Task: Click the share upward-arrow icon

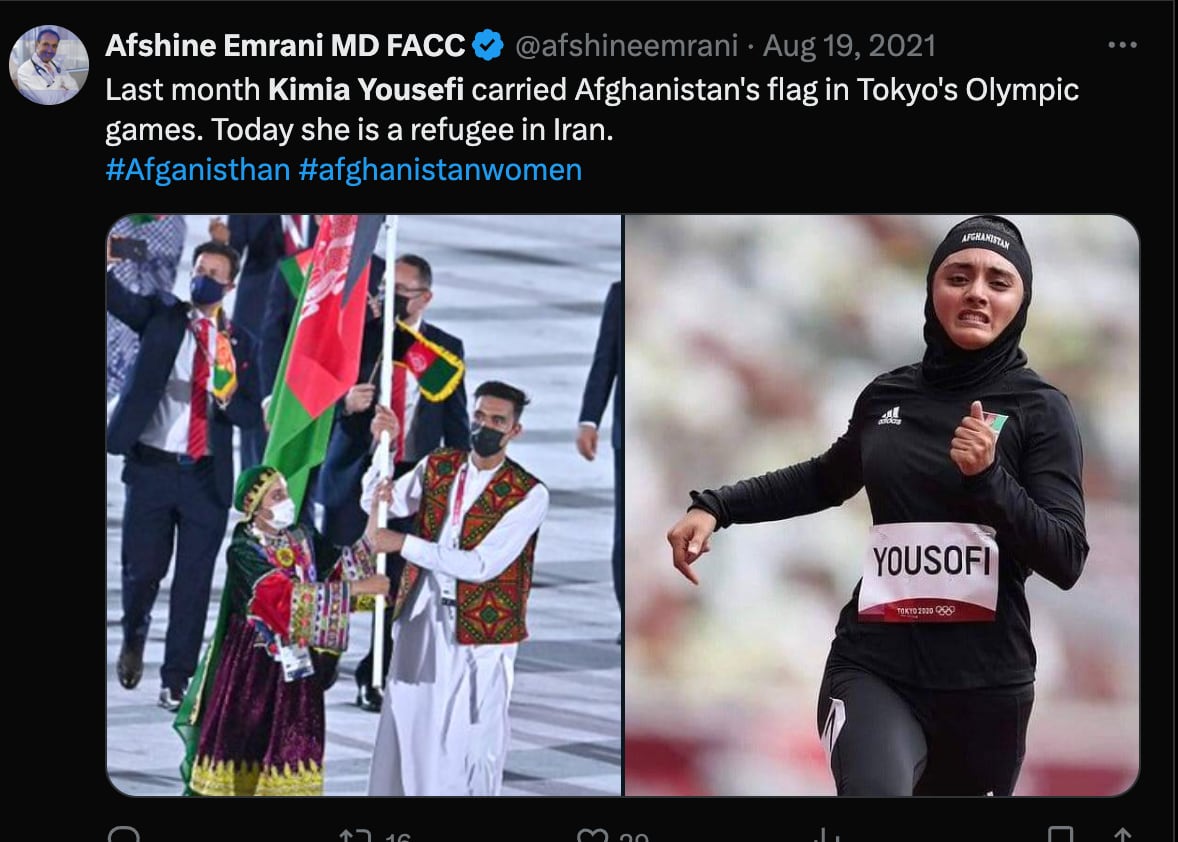Action: [1122, 835]
